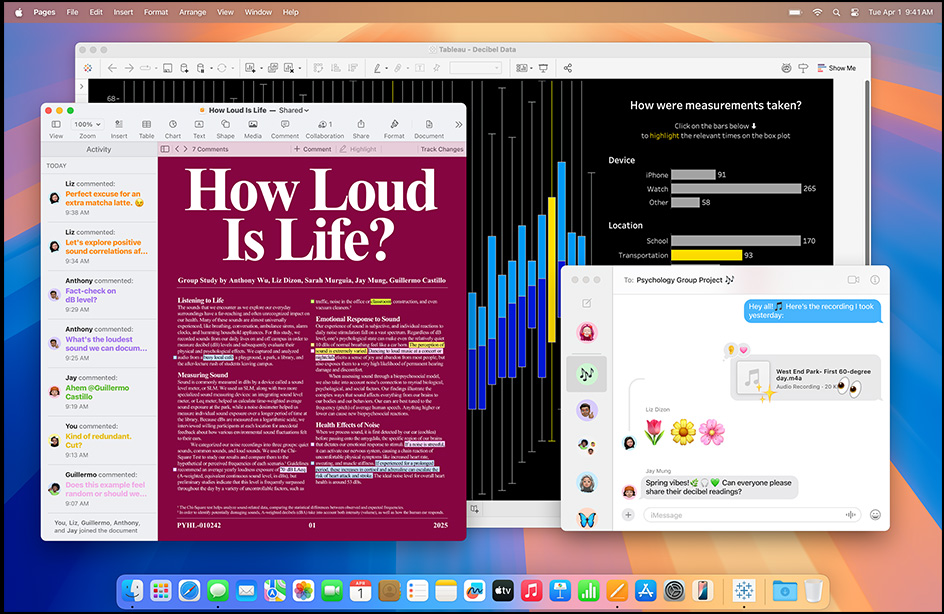Viewport: 944px width, 614px height.
Task: Select the Shape tool in Pages toolbar
Action: [x=225, y=125]
